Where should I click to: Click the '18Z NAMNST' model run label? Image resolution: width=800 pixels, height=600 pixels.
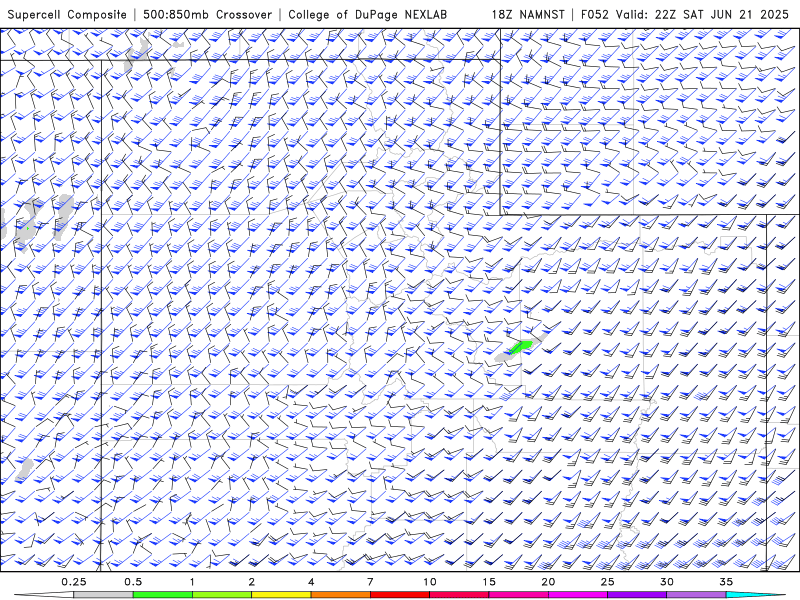pos(528,14)
